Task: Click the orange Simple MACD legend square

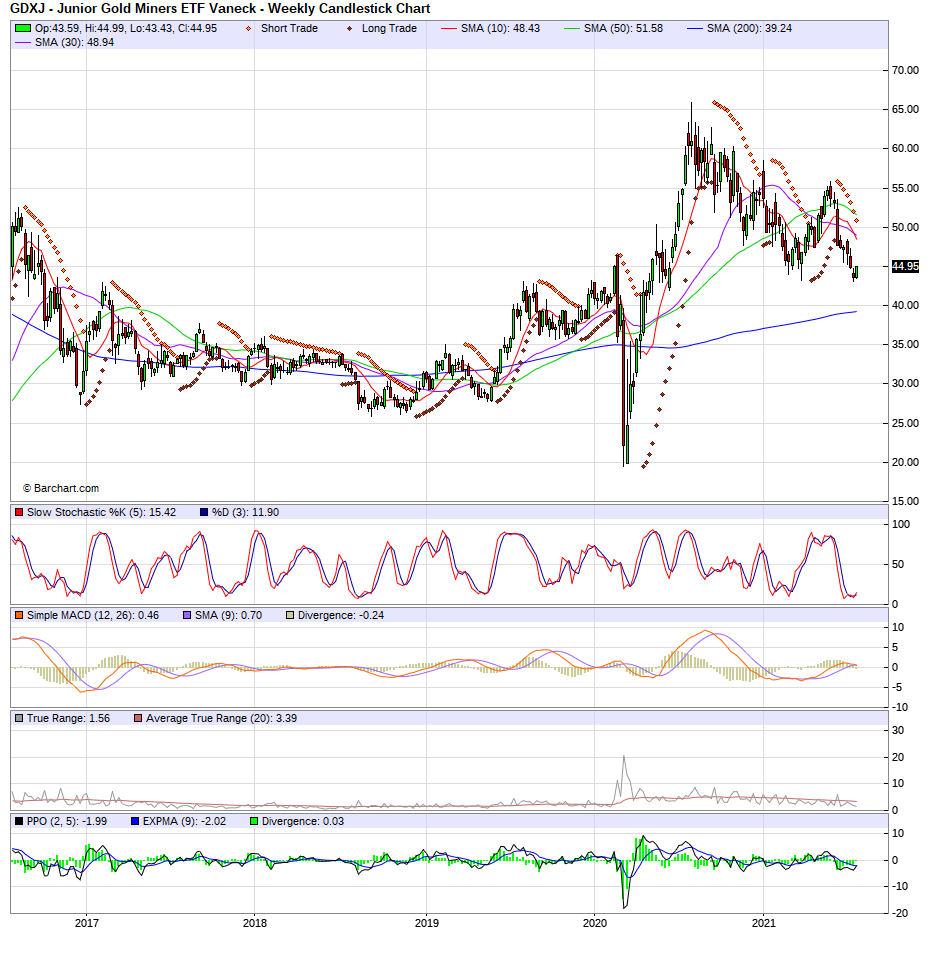Action: point(19,615)
